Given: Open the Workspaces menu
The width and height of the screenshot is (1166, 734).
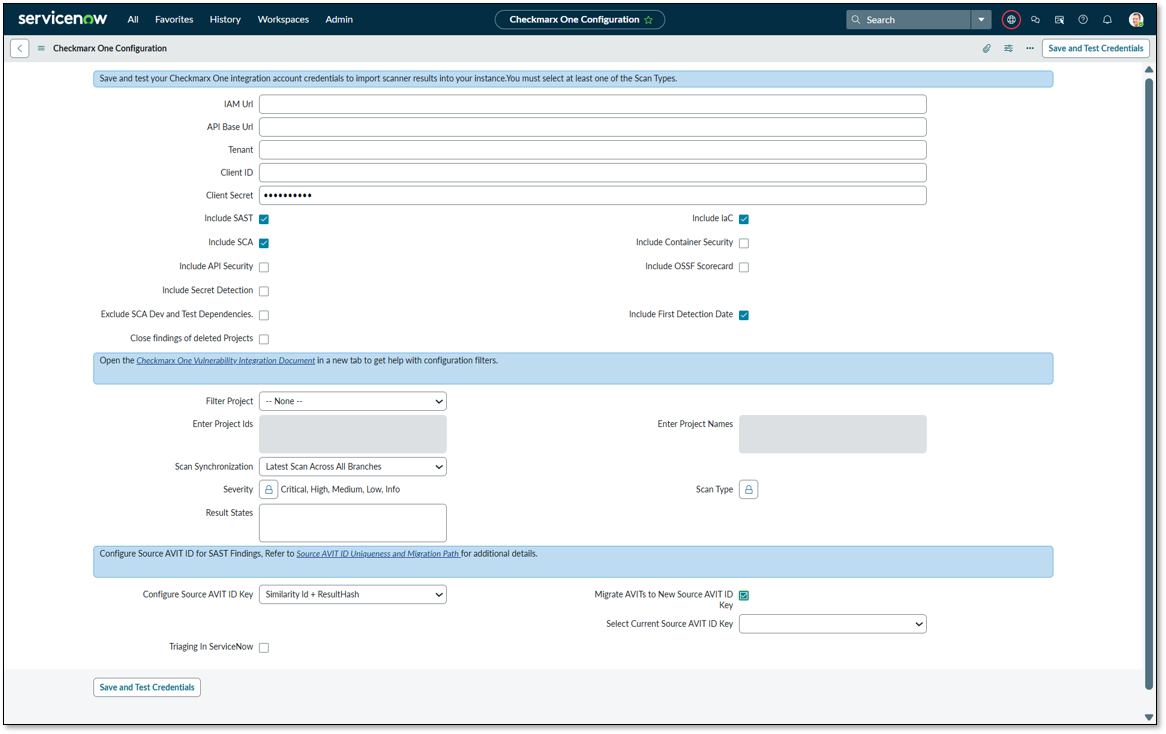Looking at the screenshot, I should 283,19.
